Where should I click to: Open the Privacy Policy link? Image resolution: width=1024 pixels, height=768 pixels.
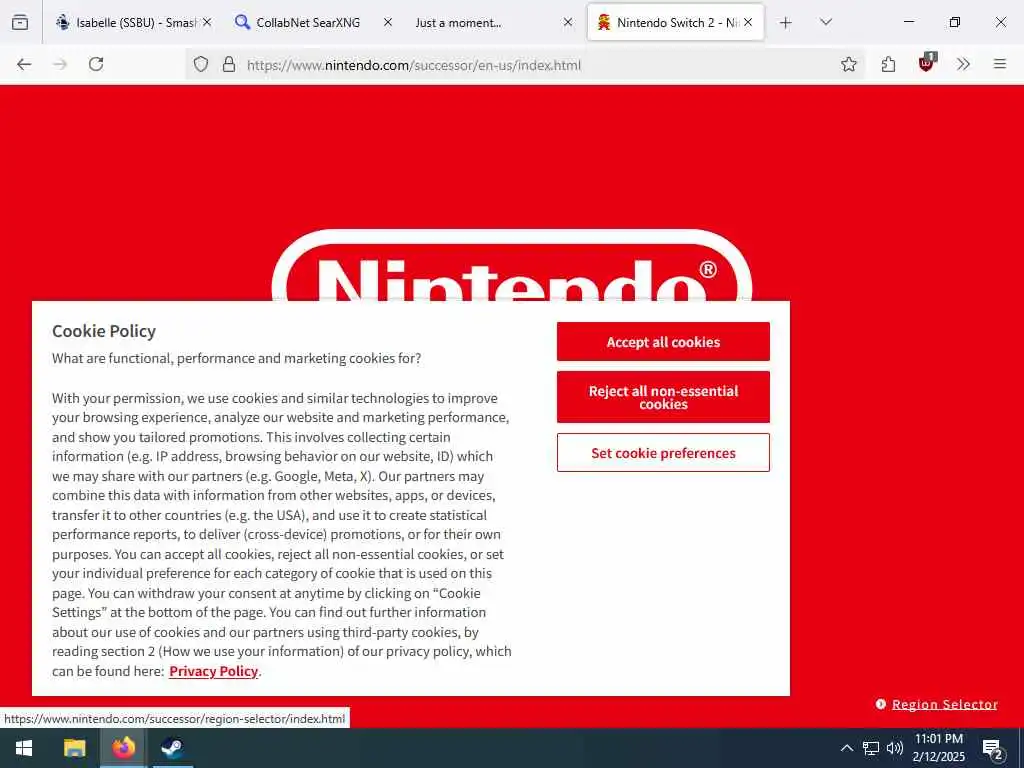[x=214, y=671]
